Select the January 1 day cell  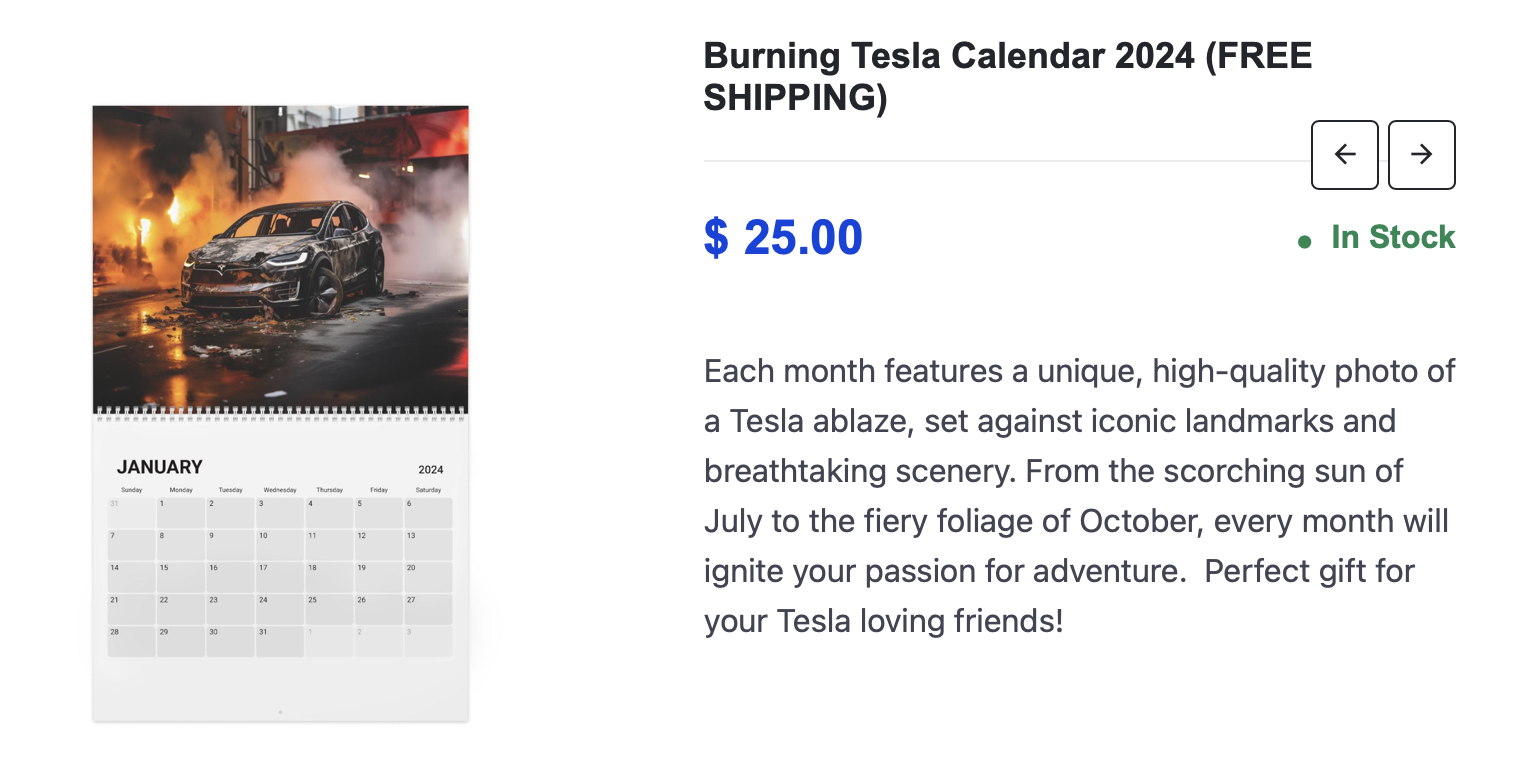tap(181, 513)
